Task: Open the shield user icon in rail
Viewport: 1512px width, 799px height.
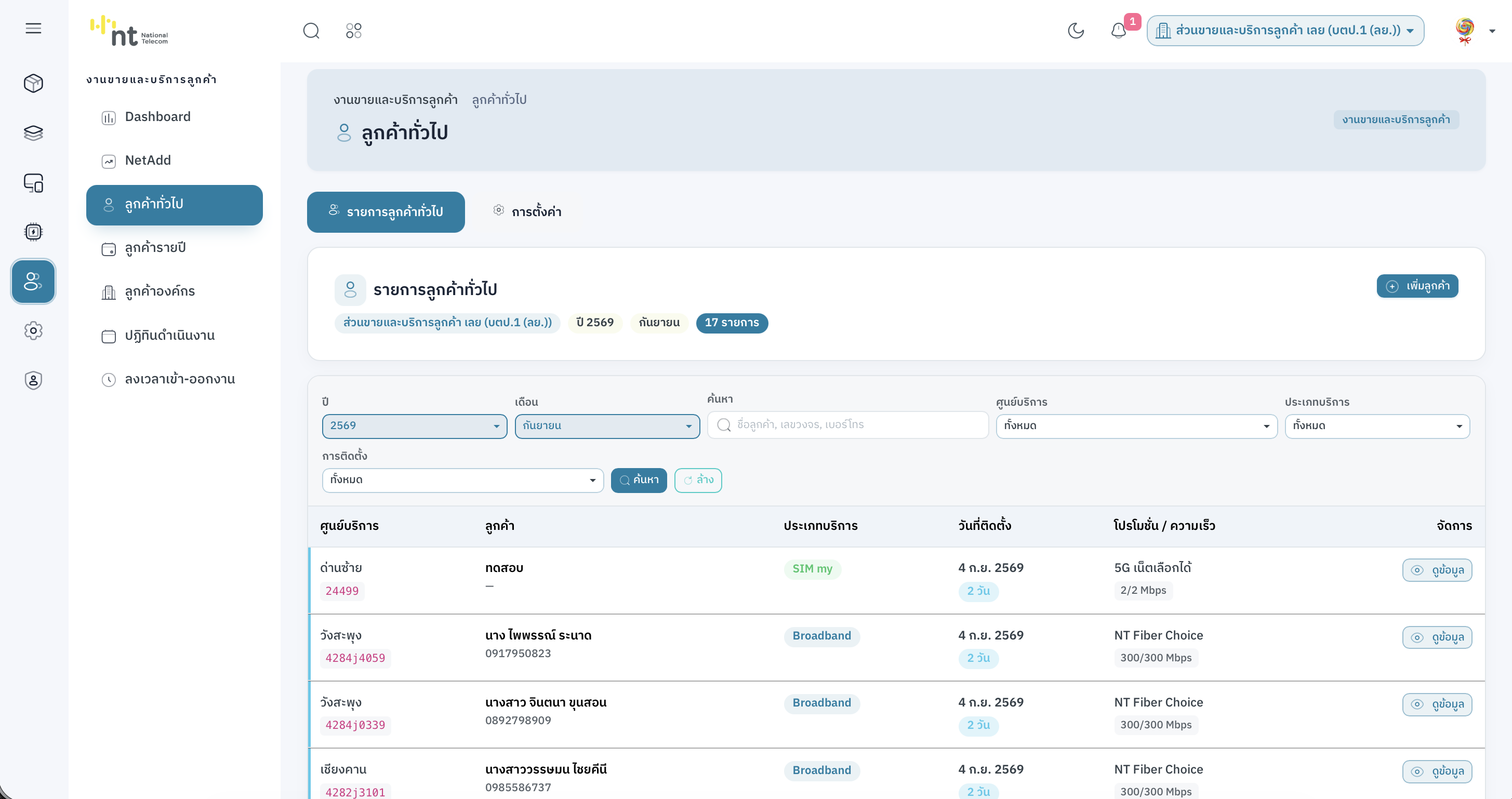Action: [33, 380]
